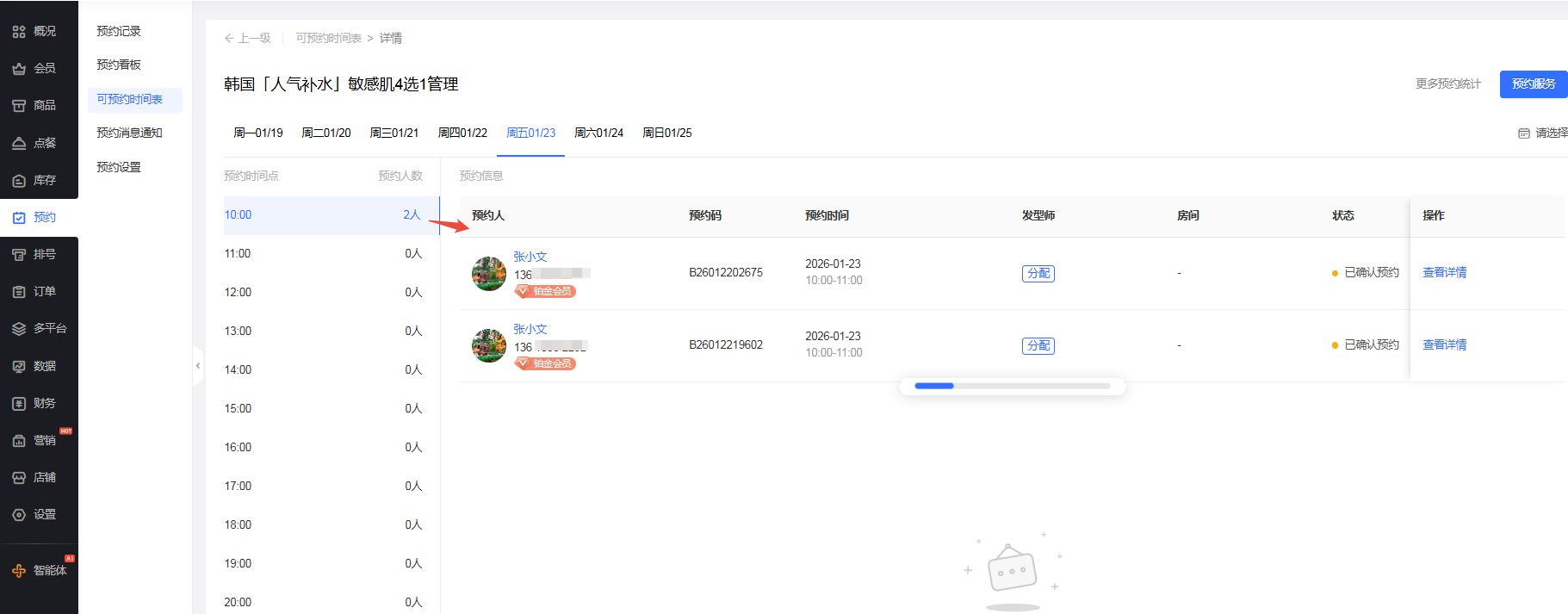The image size is (1568, 614).
Task: Select the 16:00 time slot row
Action: coord(332,448)
